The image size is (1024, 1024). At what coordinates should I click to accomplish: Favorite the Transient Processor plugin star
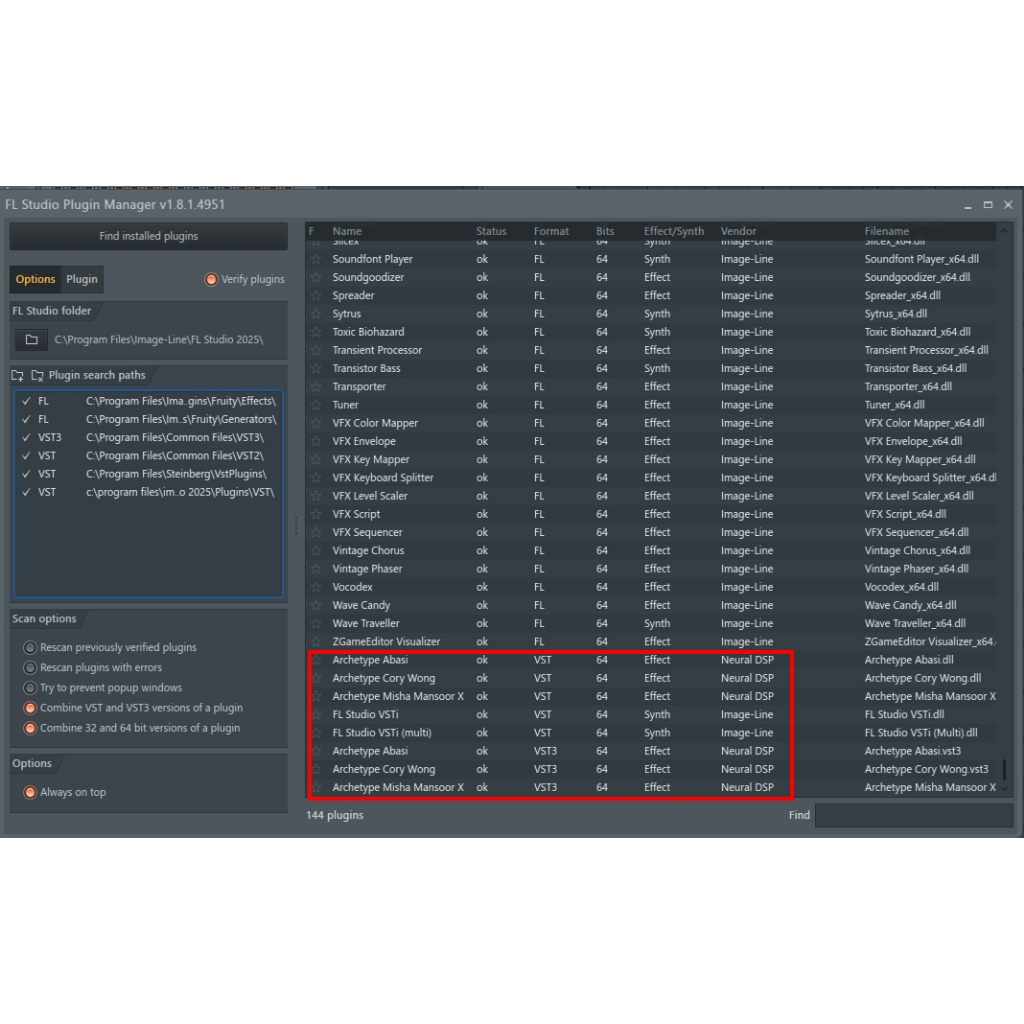coord(316,351)
